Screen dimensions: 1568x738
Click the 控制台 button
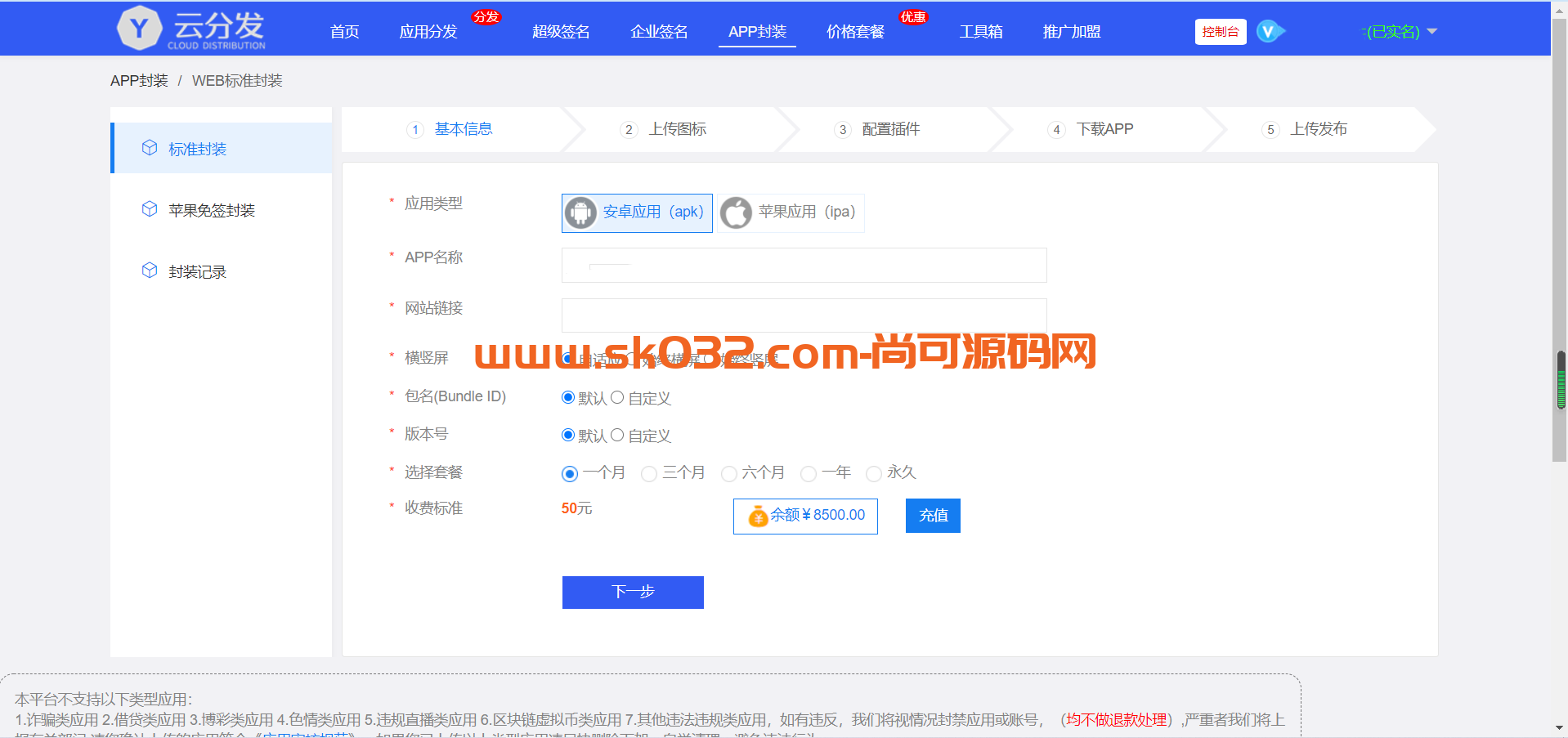pyautogui.click(x=1221, y=32)
